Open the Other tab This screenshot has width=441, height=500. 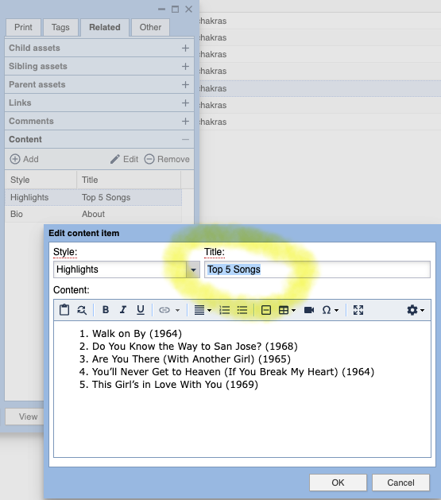(150, 27)
